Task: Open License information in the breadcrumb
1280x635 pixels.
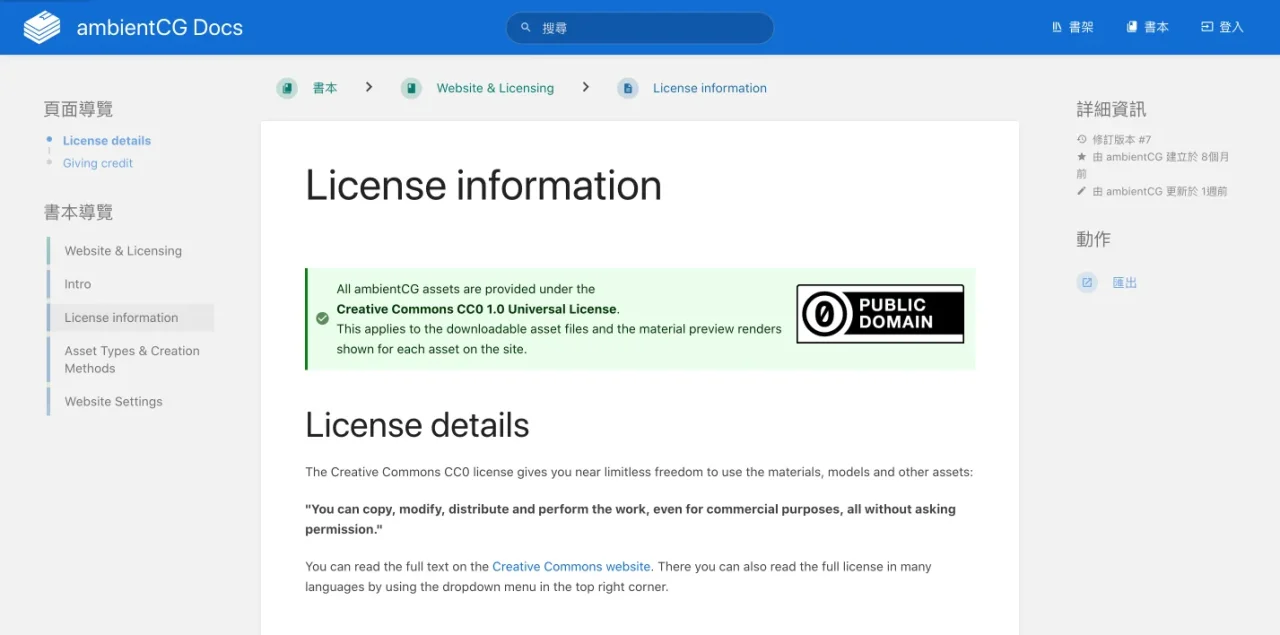Action: coord(710,88)
